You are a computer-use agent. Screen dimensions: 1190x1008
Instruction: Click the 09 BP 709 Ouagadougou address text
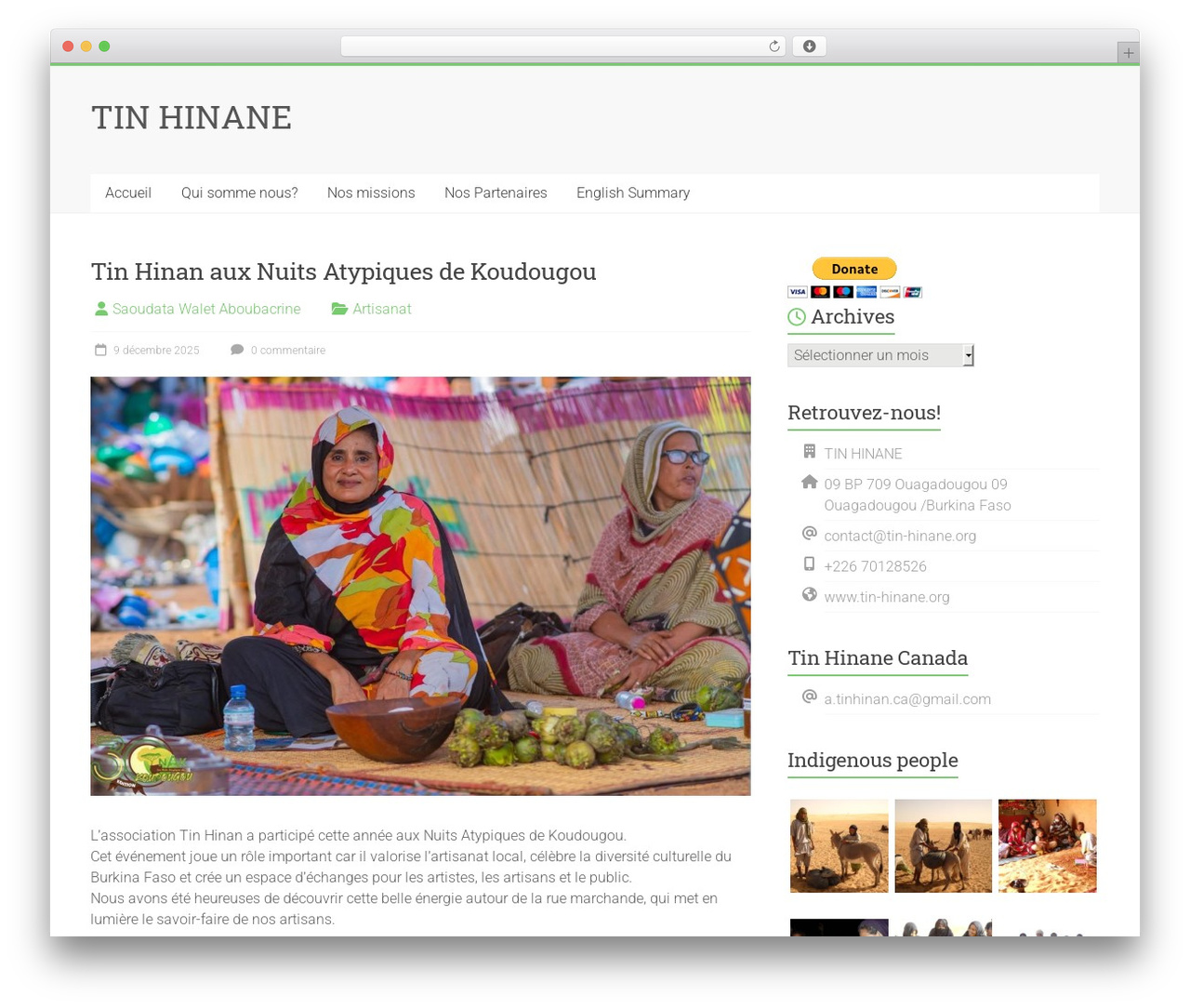click(x=918, y=495)
